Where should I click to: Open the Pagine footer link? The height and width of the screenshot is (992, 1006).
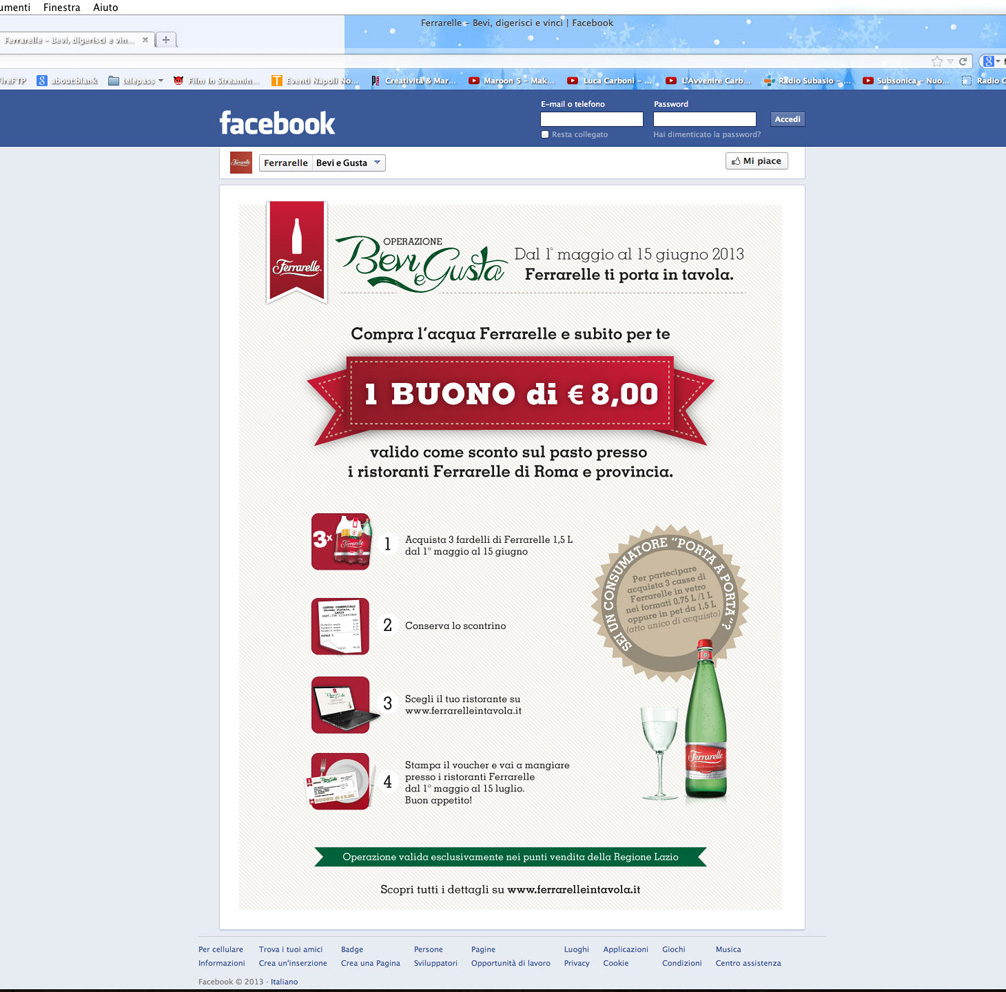coord(483,950)
